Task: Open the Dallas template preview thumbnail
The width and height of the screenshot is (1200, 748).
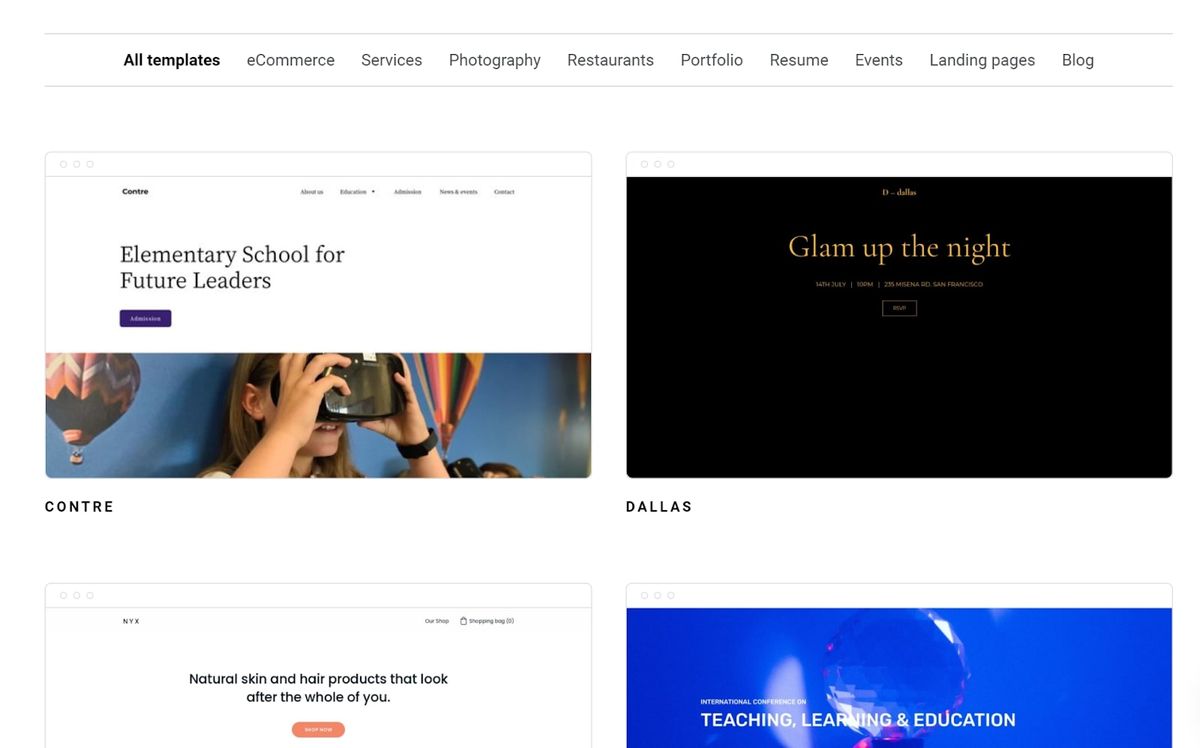Action: tap(899, 315)
